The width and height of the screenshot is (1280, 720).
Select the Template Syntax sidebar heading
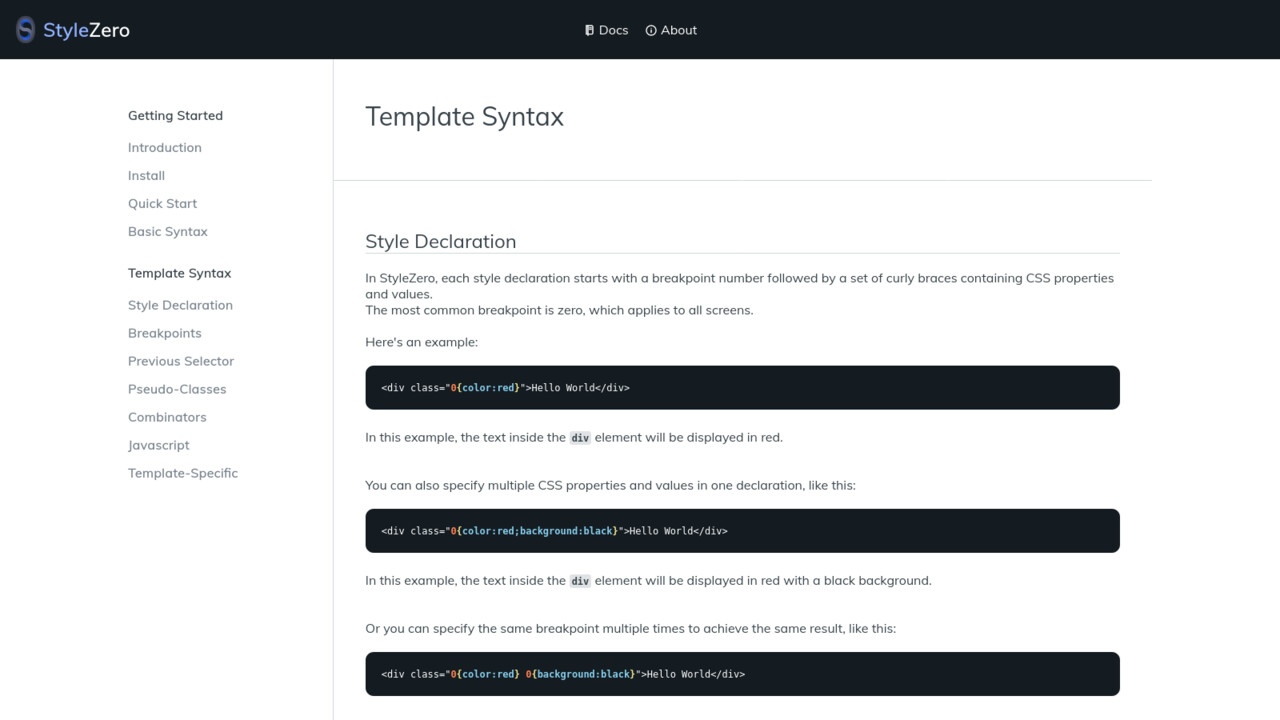(x=179, y=273)
